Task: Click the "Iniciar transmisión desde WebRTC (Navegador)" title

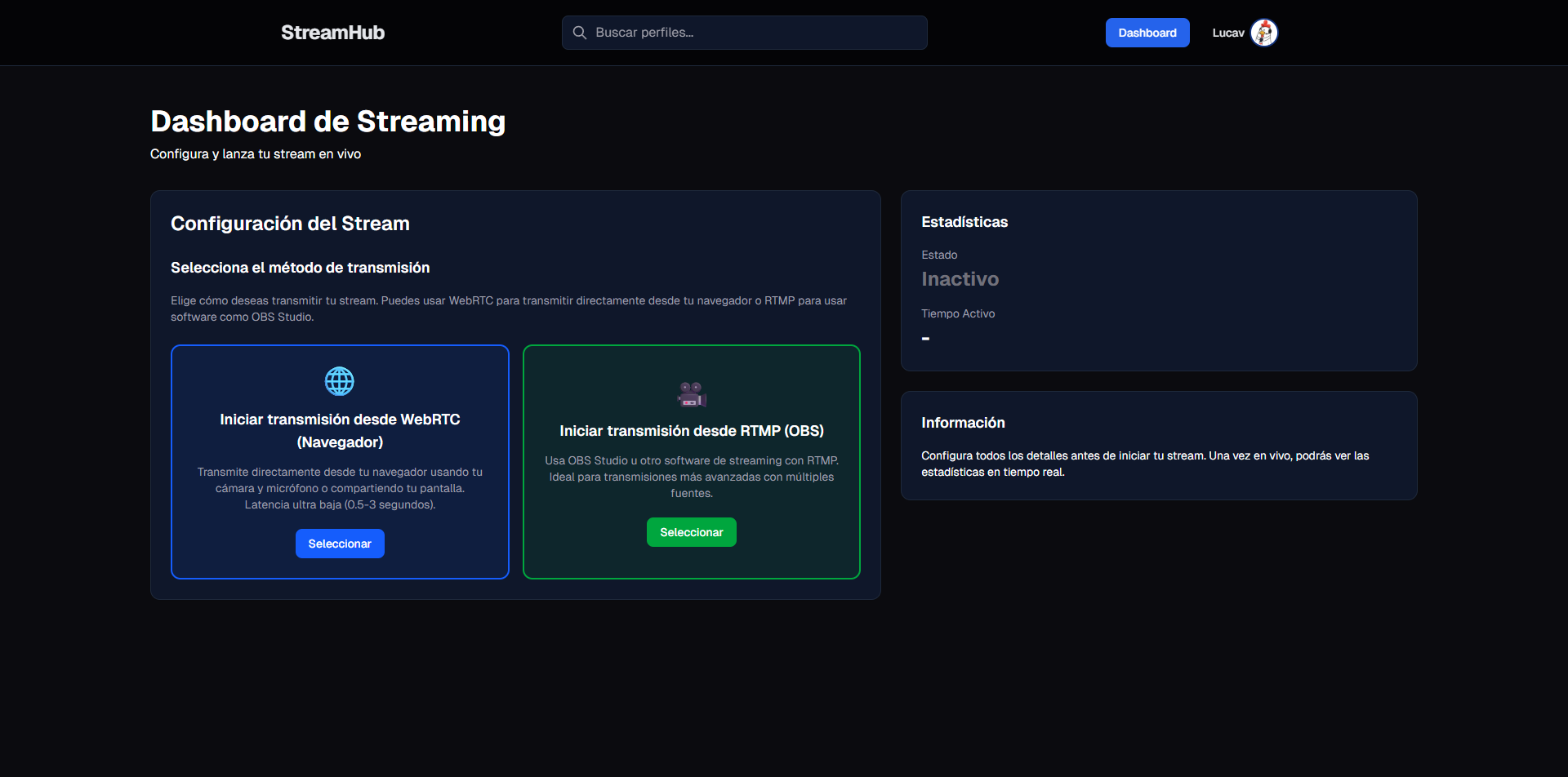Action: 340,430
